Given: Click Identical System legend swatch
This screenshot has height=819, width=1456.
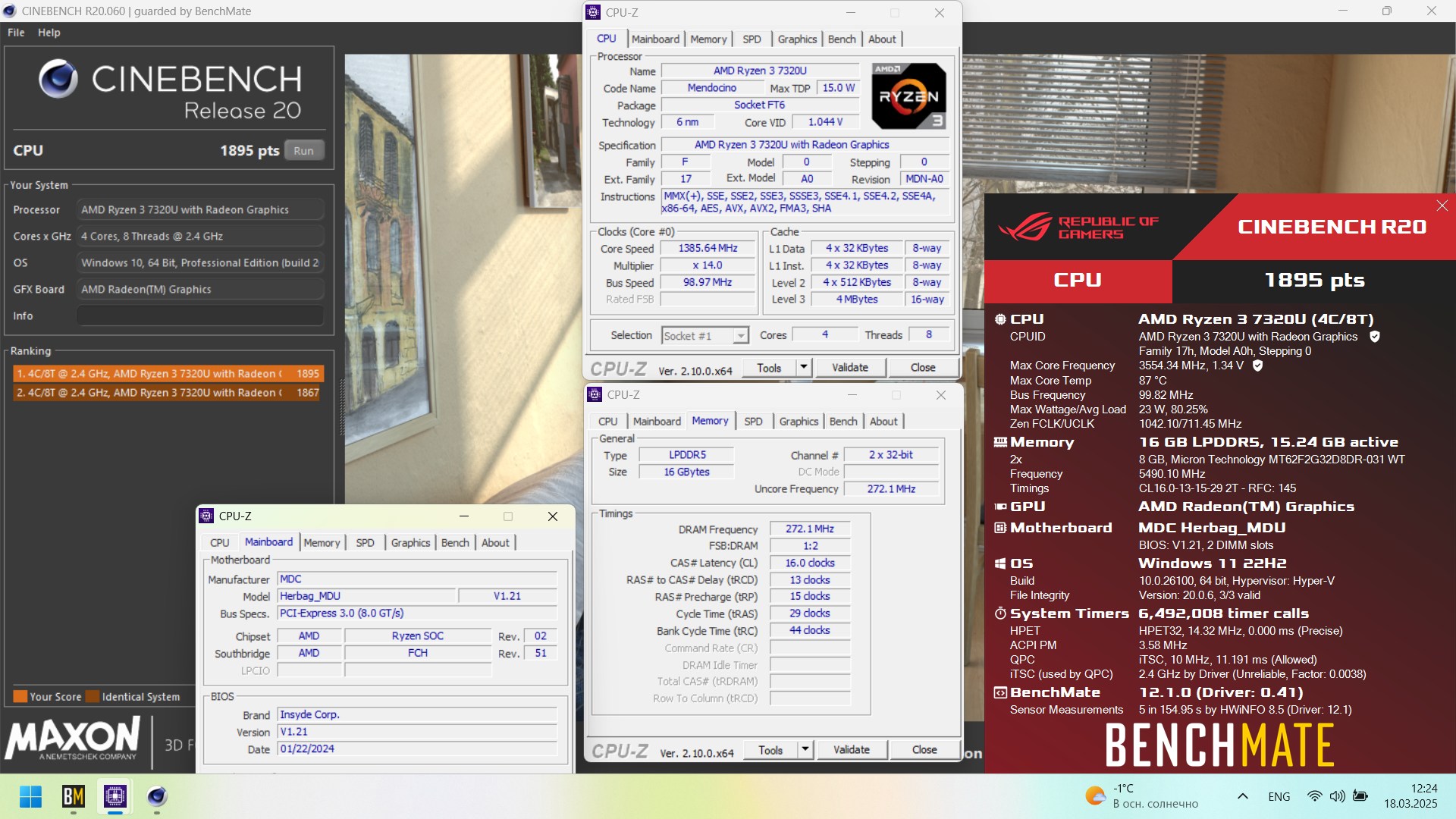Looking at the screenshot, I should click(x=93, y=696).
